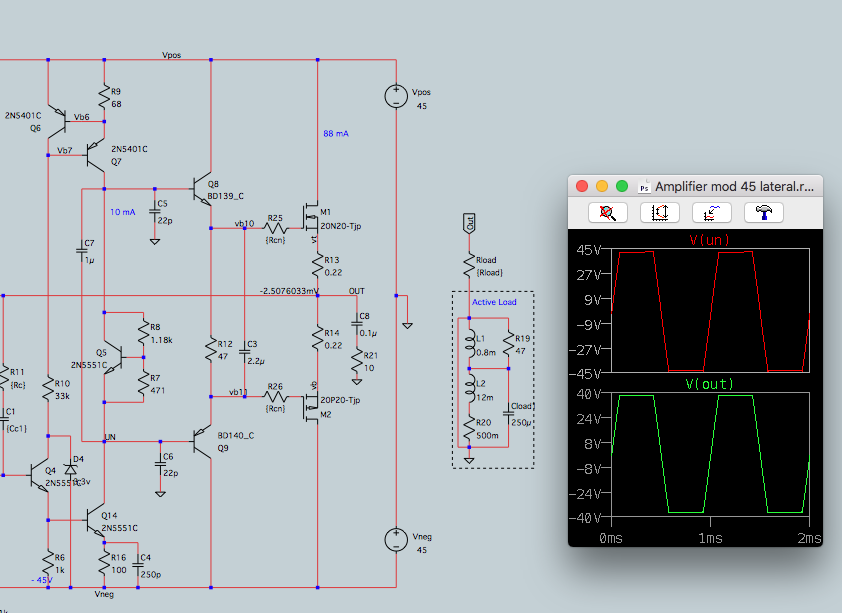Click the Vneg voltage source symbol
This screenshot has height=613, width=842.
coord(396,539)
